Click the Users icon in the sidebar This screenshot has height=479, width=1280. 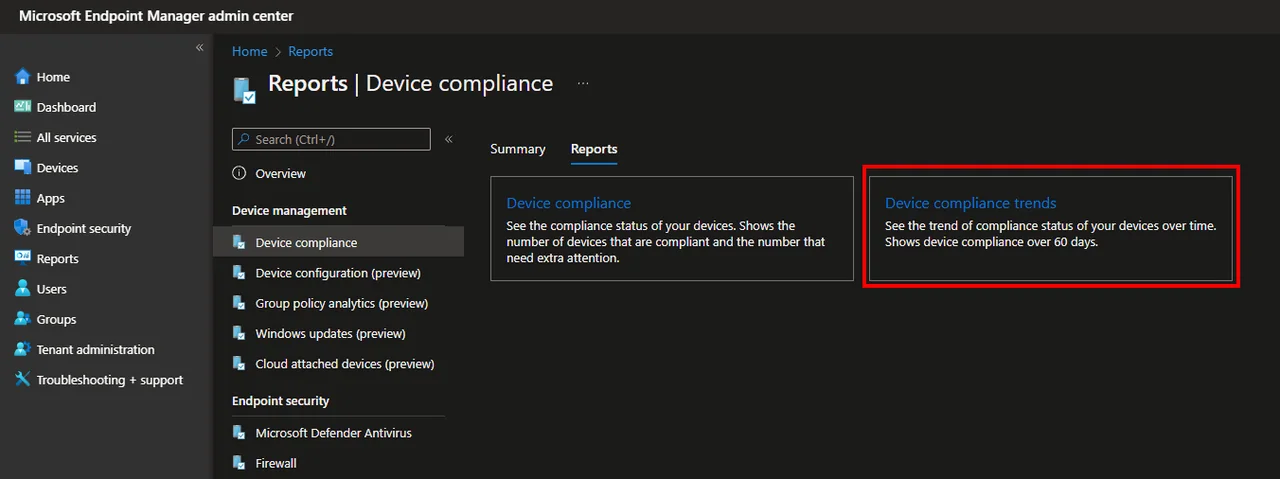coord(22,289)
